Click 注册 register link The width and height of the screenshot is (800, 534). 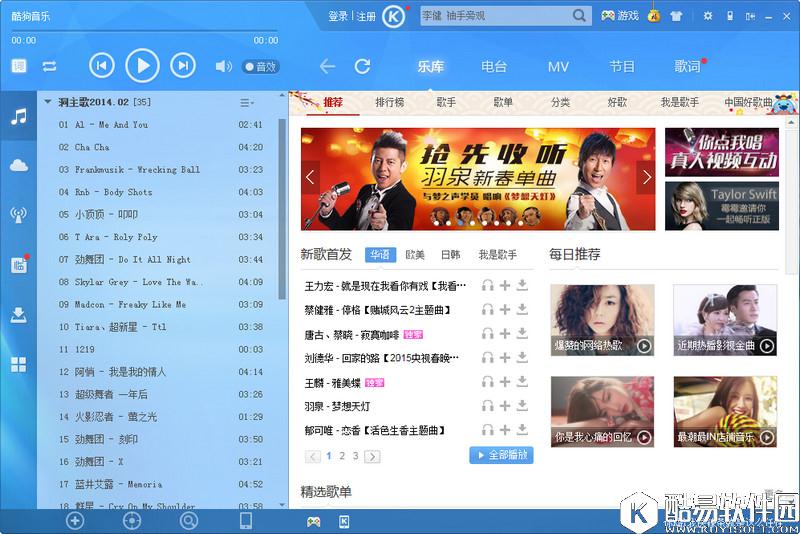366,16
